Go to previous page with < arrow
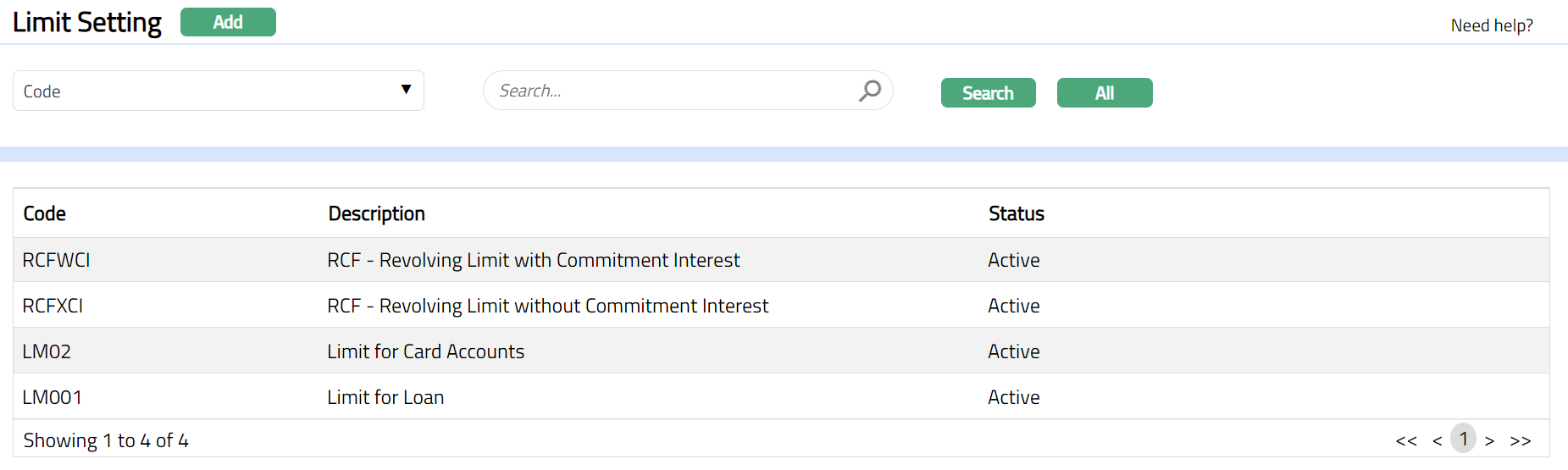This screenshot has height=470, width=1568. [x=1437, y=441]
